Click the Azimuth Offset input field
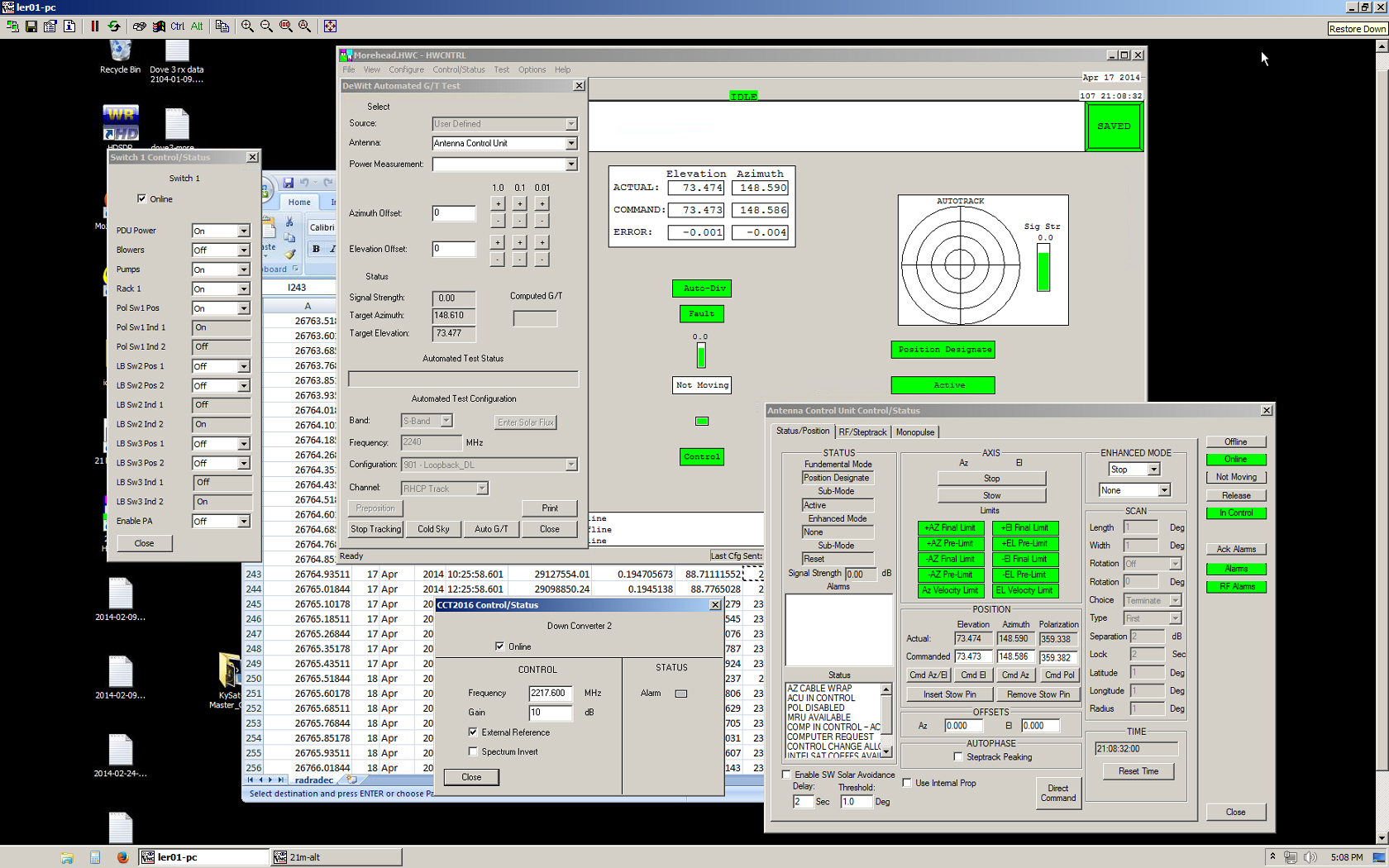 coord(454,213)
